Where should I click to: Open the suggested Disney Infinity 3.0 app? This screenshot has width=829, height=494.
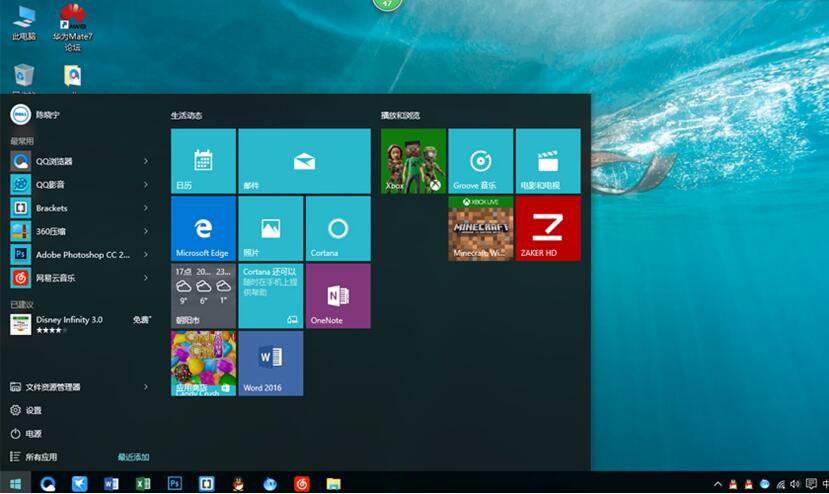tap(81, 324)
